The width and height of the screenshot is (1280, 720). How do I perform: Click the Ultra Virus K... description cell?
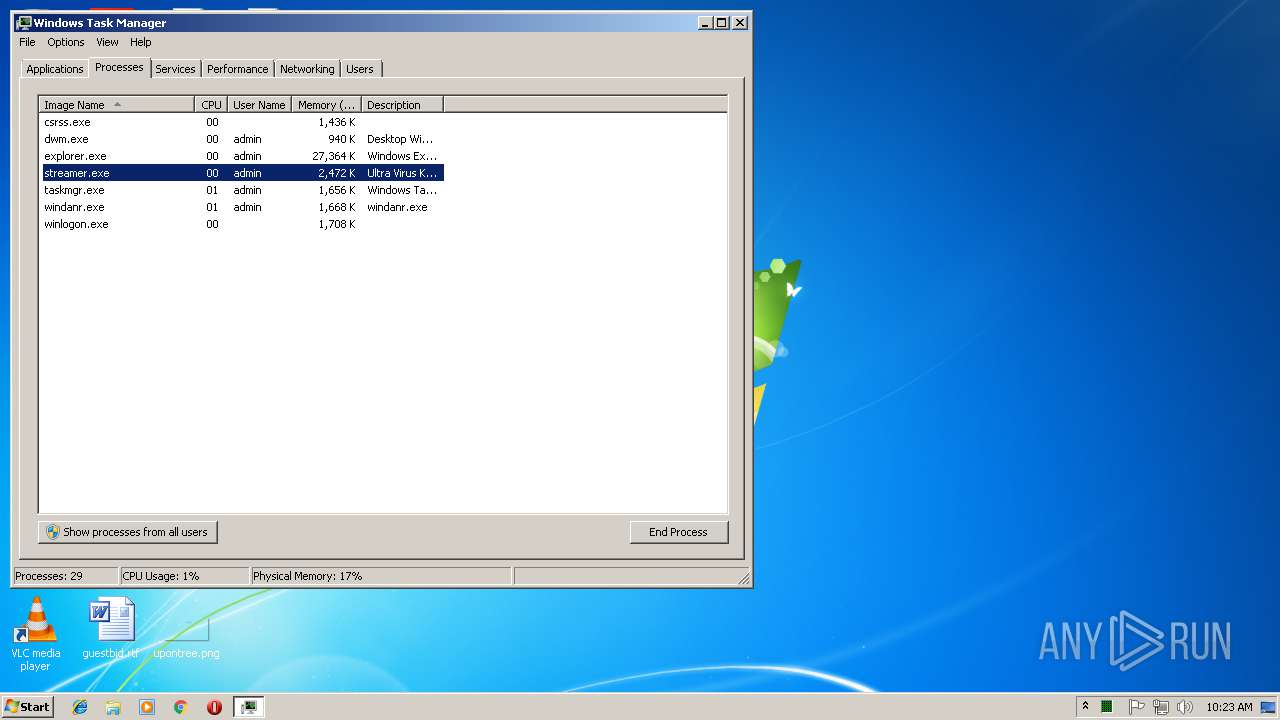(402, 173)
